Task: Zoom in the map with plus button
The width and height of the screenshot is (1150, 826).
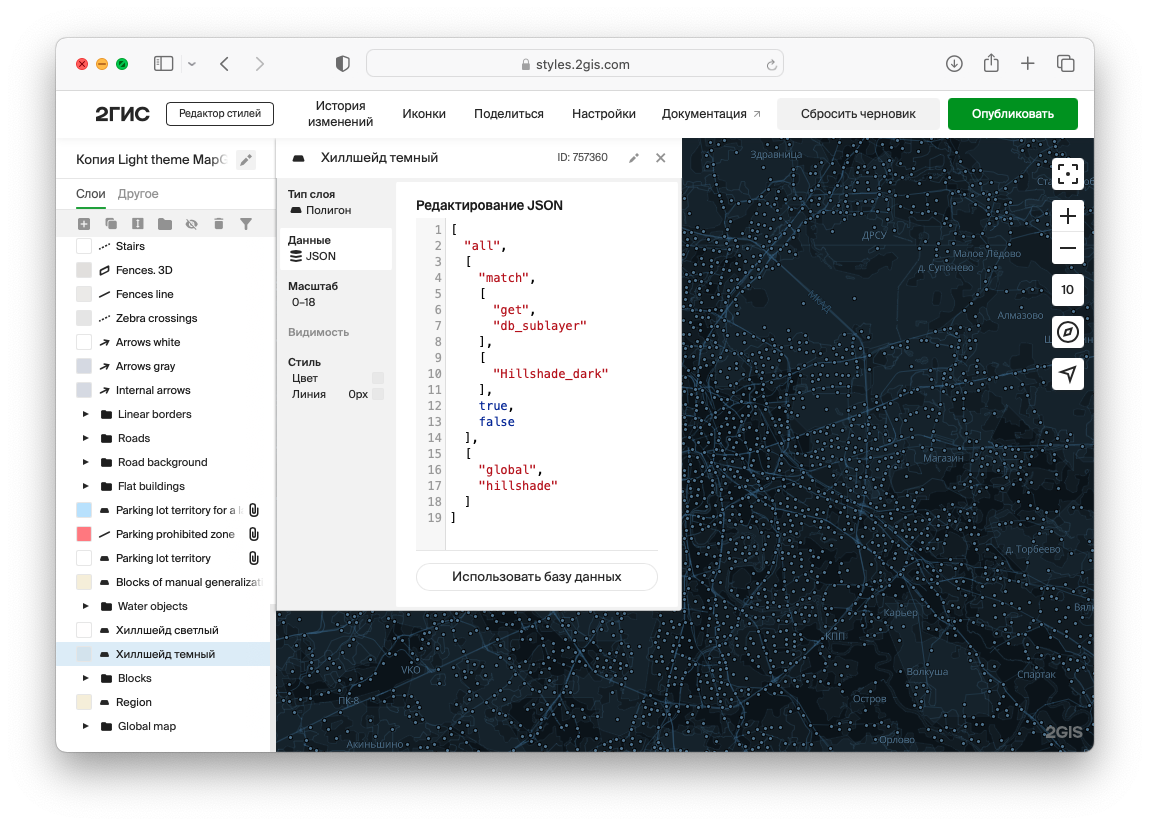Action: coord(1068,216)
